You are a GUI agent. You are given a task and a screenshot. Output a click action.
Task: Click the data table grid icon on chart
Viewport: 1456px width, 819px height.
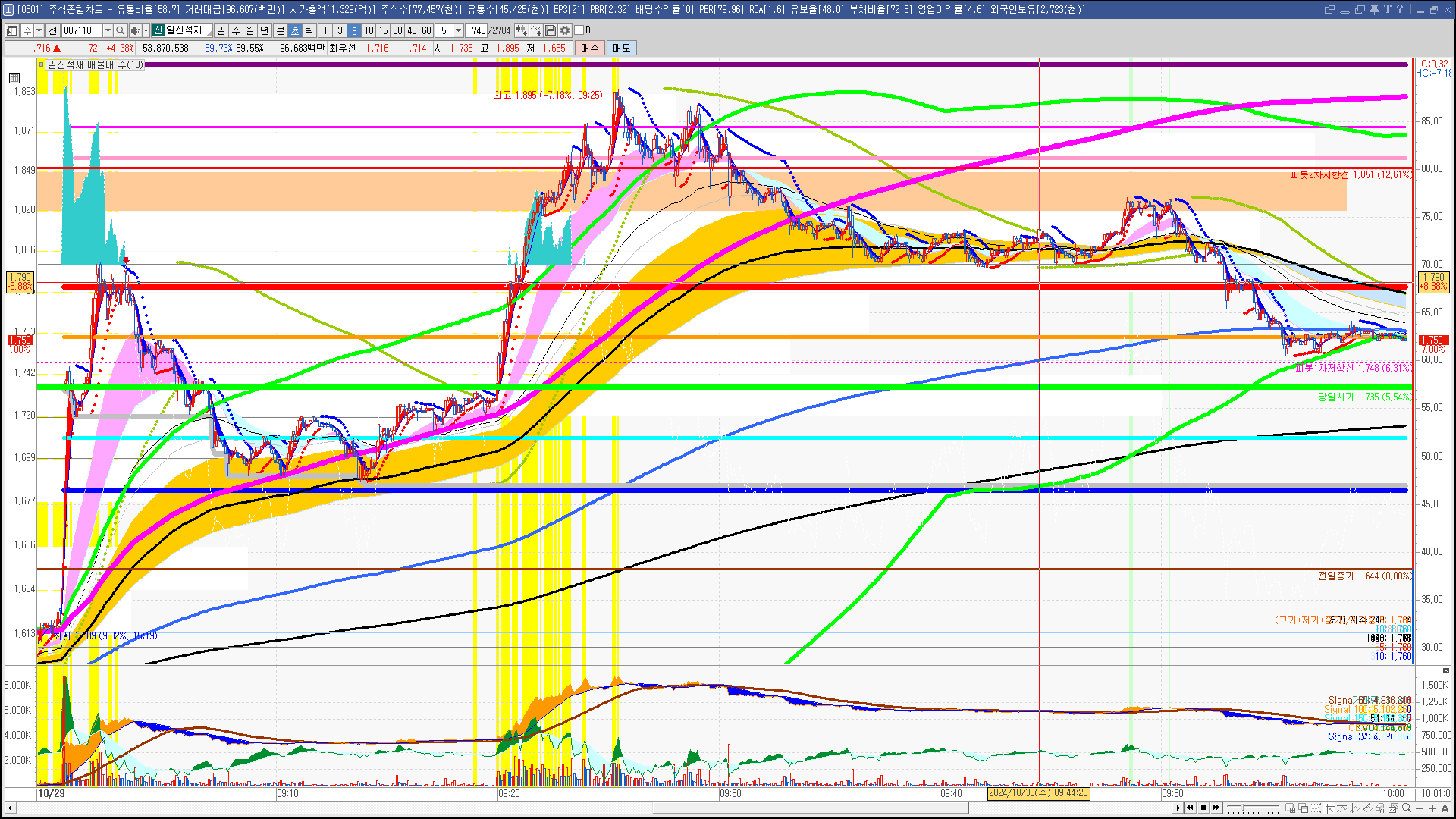[14, 78]
